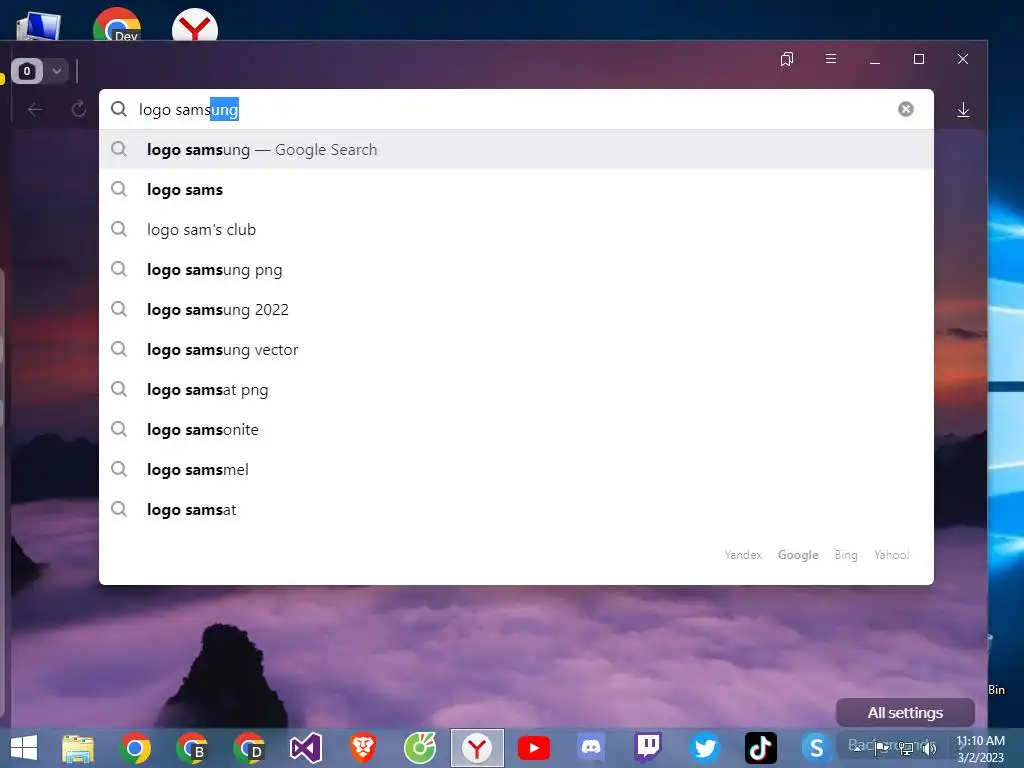This screenshot has height=768, width=1024.
Task: Open All settings button
Action: (905, 712)
